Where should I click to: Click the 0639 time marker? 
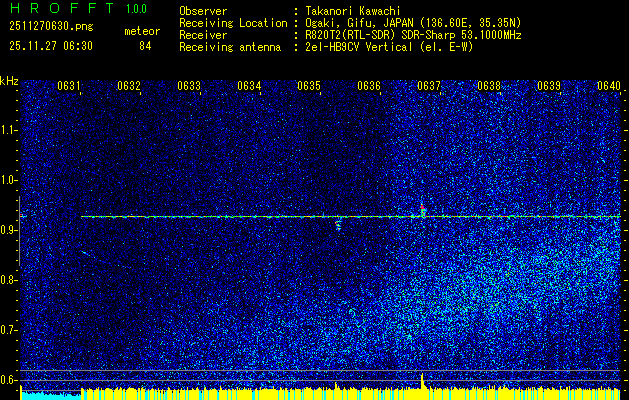549,86
